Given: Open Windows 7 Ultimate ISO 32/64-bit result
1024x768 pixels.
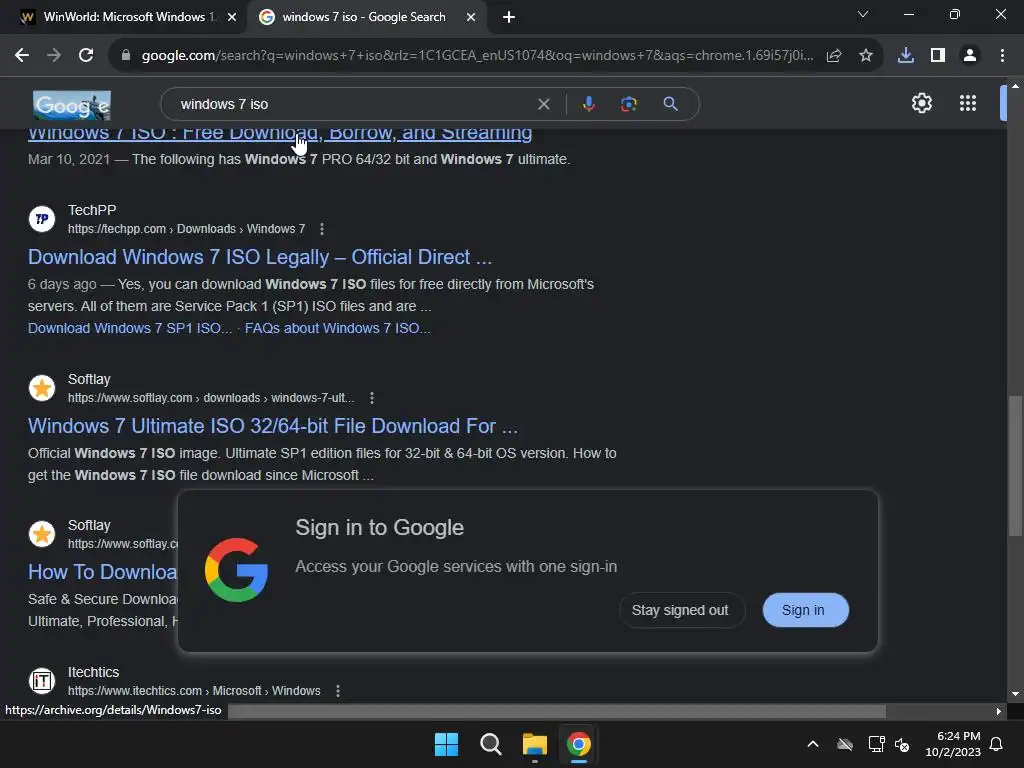Looking at the screenshot, I should [x=273, y=426].
